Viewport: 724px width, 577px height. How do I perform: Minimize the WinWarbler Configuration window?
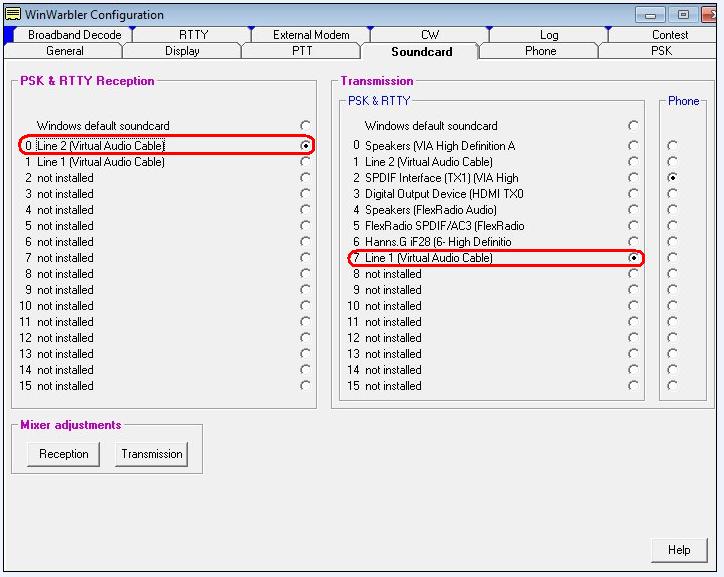pyautogui.click(x=652, y=15)
